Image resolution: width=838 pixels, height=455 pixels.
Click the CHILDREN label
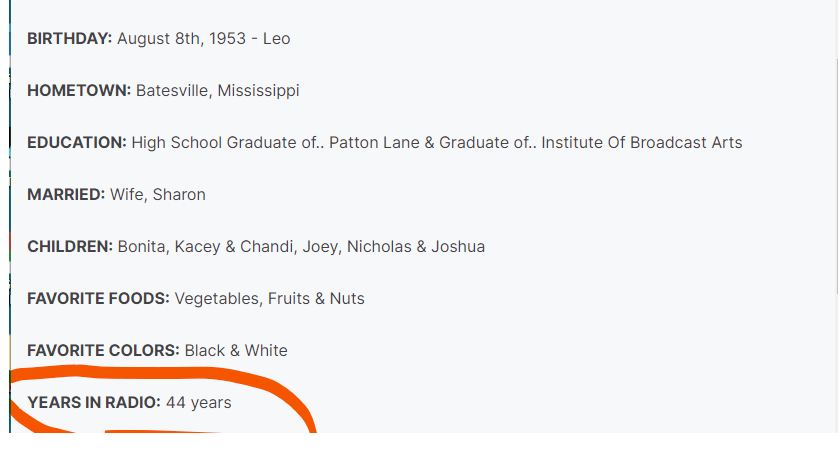[x=70, y=247]
